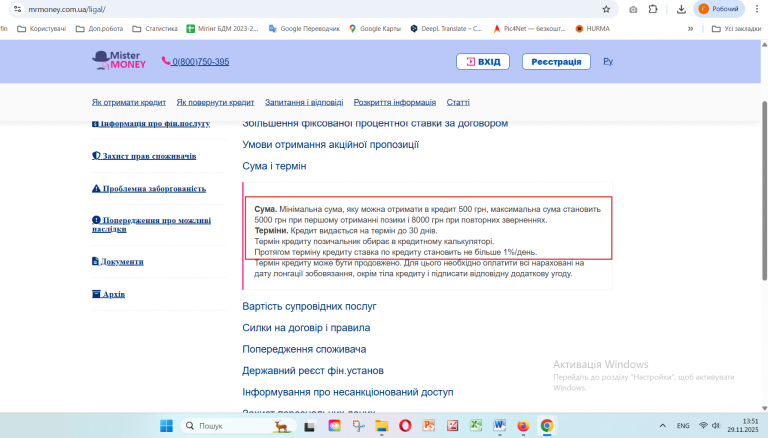Screen dimensions: 768x438
Task: Open the HURMA bookmark
Action: [x=593, y=28]
